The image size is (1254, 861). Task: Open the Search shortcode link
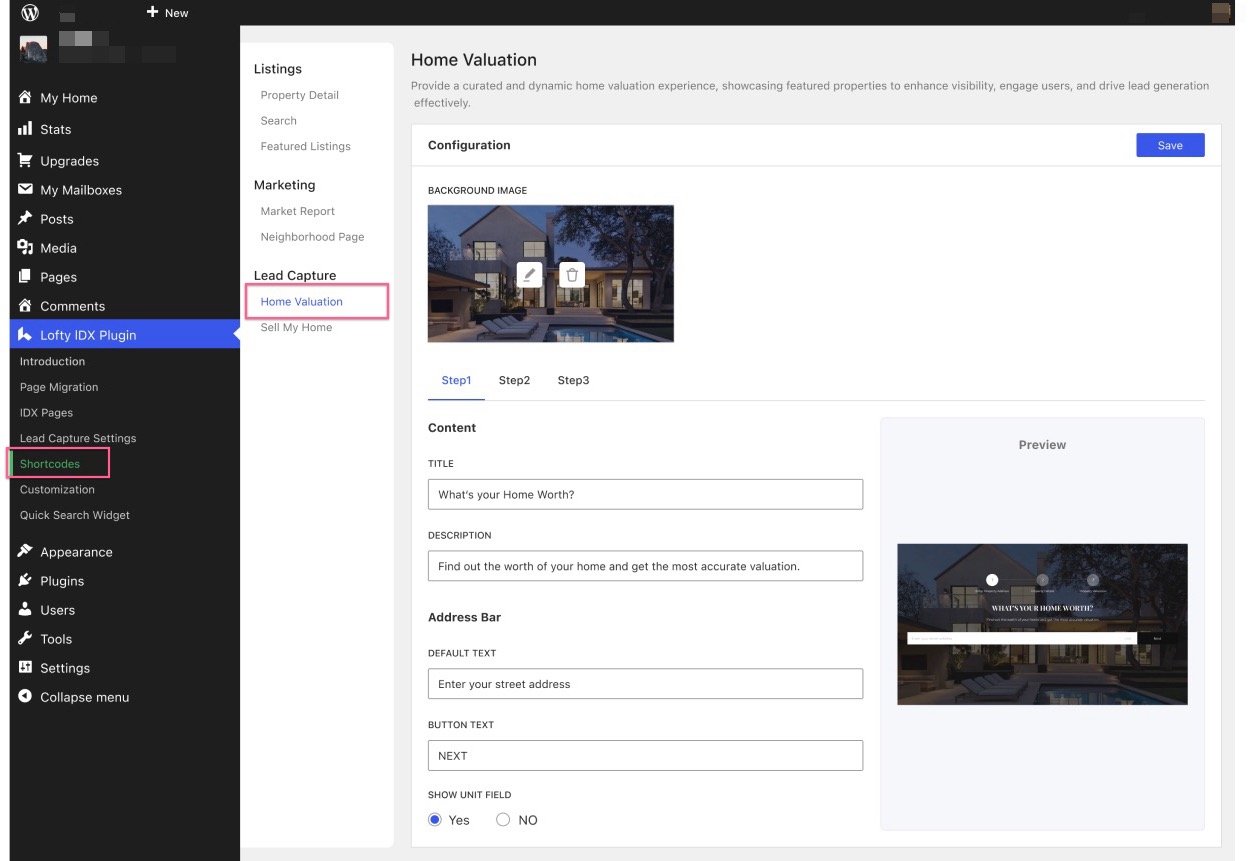click(278, 120)
